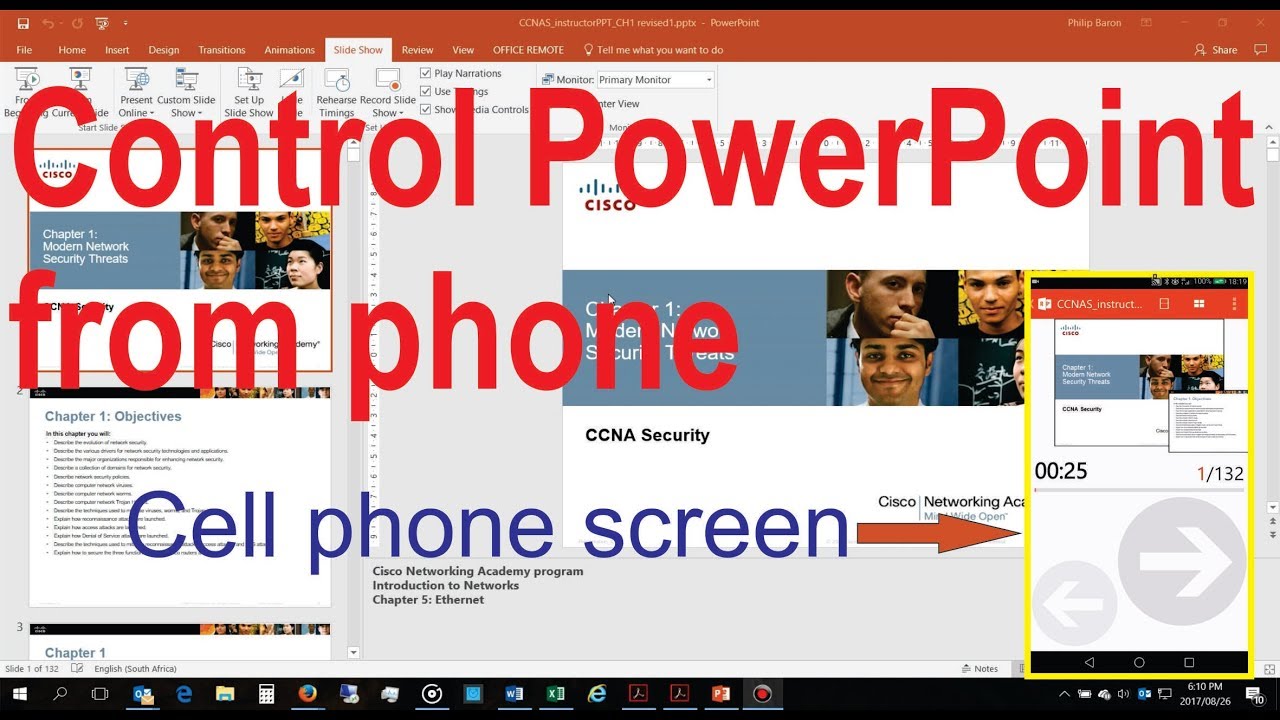
Task: Open Excel from the taskbar
Action: (x=556, y=693)
